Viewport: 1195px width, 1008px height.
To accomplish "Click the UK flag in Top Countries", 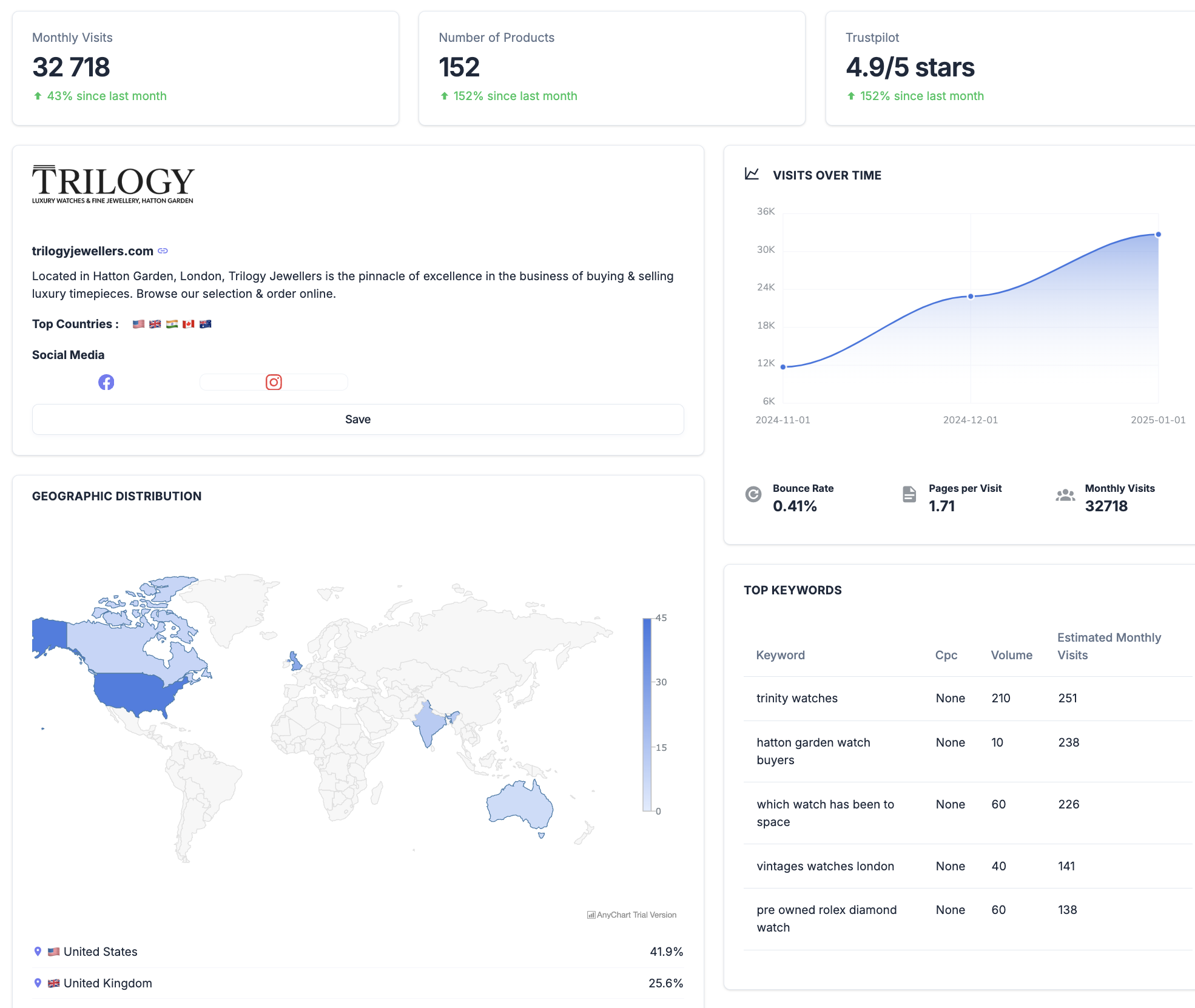I will point(155,324).
